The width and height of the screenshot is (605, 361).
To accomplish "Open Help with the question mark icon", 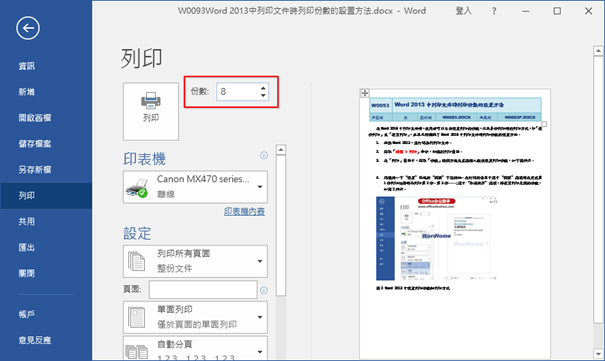I will 494,11.
